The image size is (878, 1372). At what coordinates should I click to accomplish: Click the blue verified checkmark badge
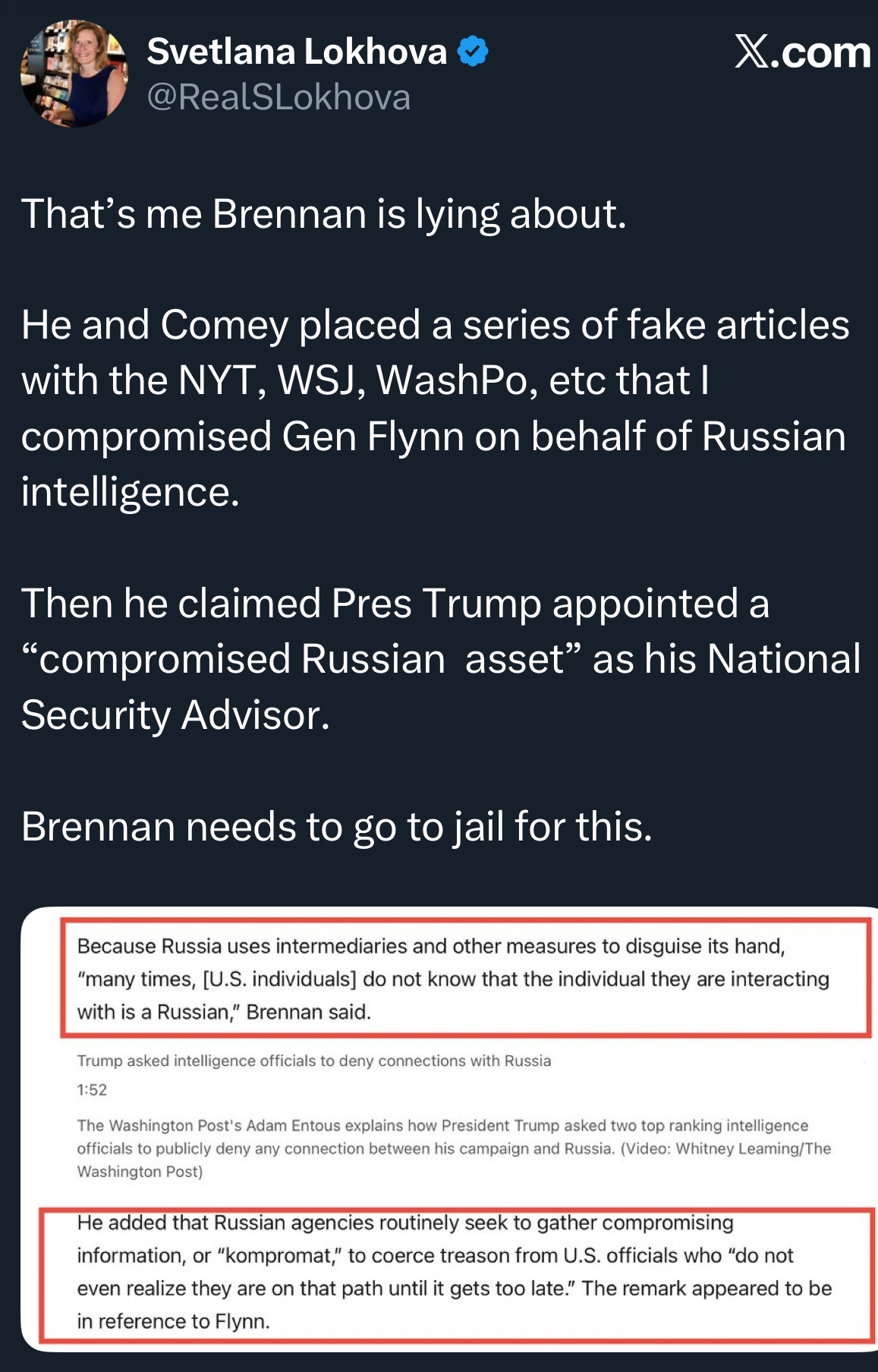pos(473,52)
